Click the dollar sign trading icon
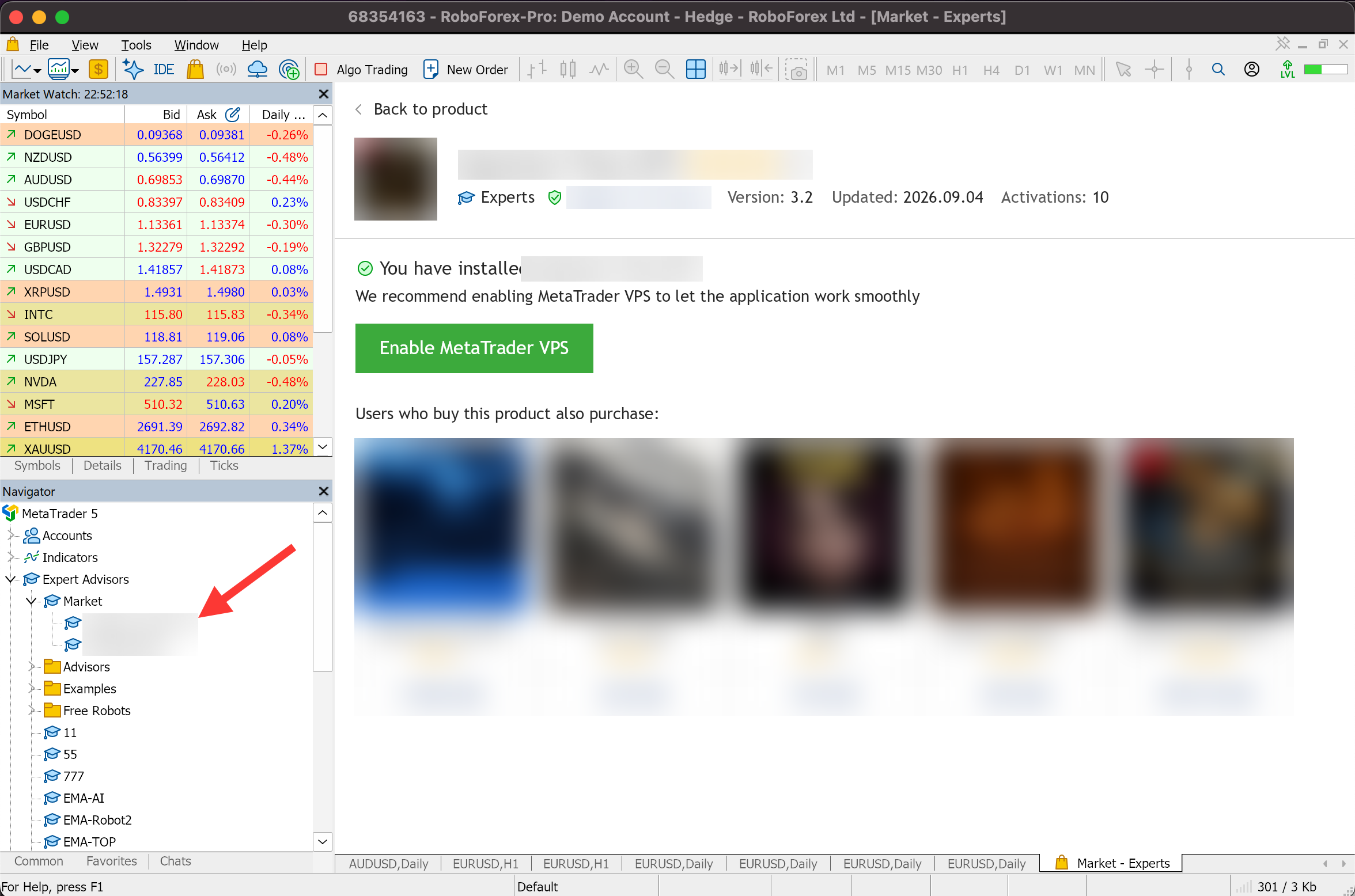This screenshot has height=896, width=1355. click(98, 70)
